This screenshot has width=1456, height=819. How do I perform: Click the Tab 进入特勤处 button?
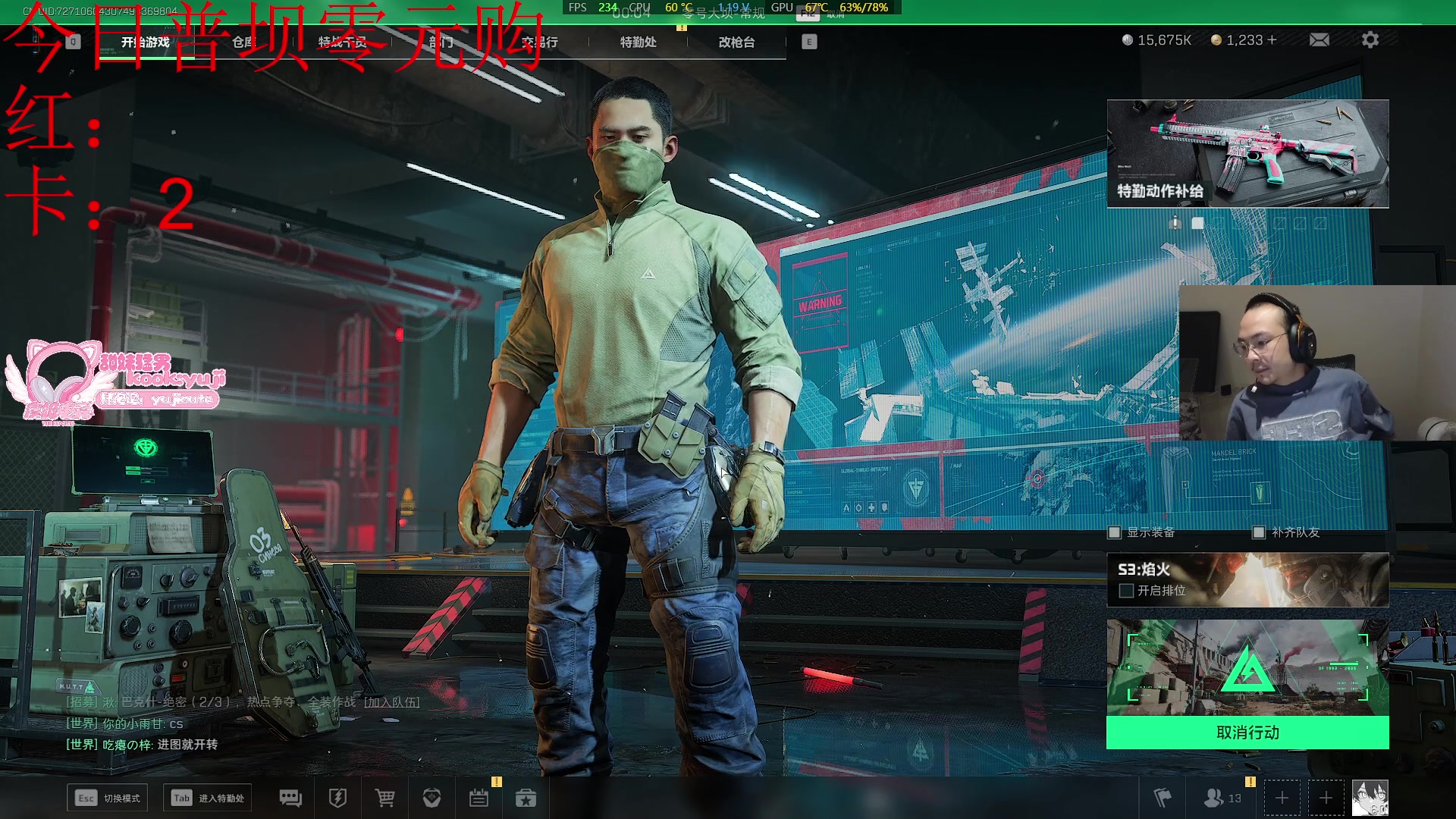[x=207, y=798]
